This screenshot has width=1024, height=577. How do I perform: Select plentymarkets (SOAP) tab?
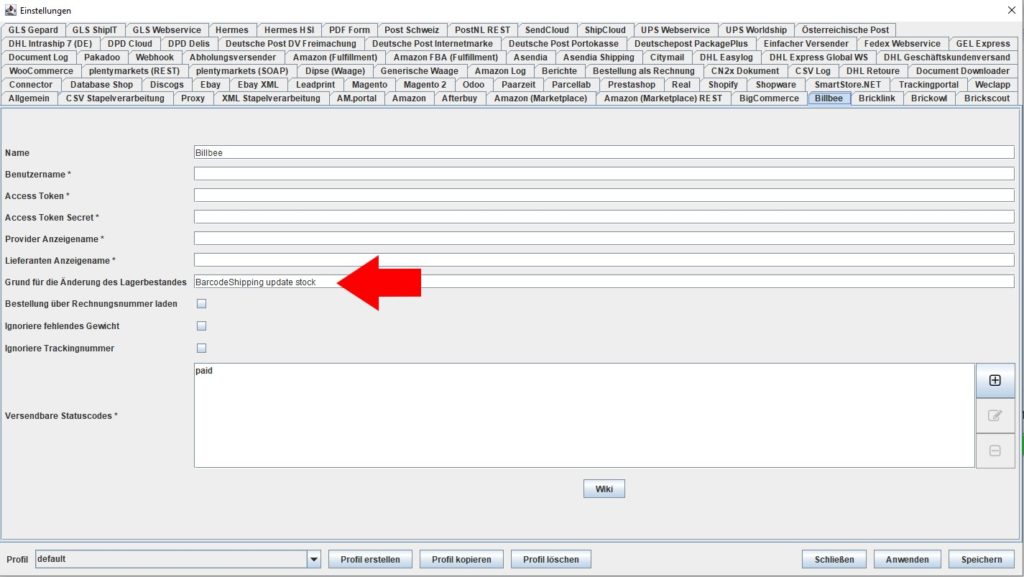point(242,71)
